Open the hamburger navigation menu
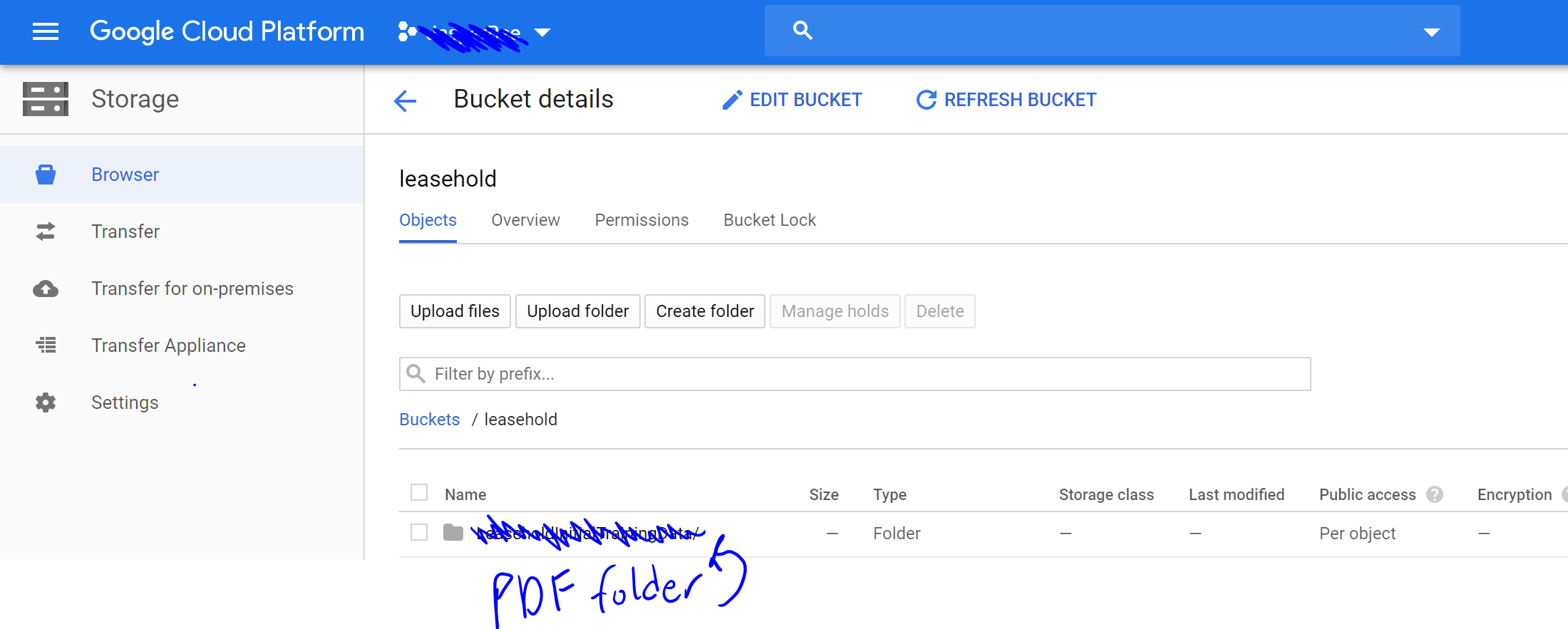This screenshot has width=1568, height=629. [x=46, y=31]
